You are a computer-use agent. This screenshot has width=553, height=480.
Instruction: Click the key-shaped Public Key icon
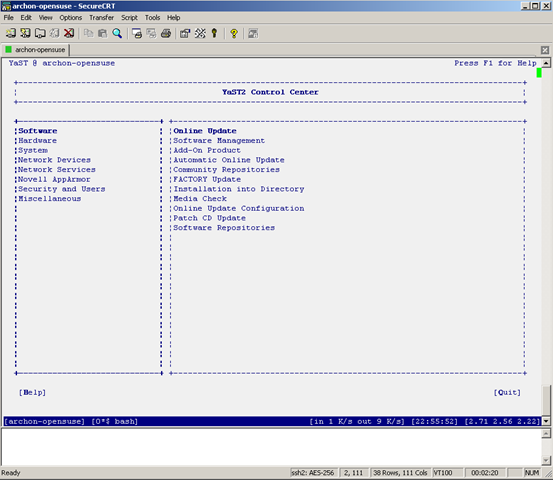tap(214, 34)
